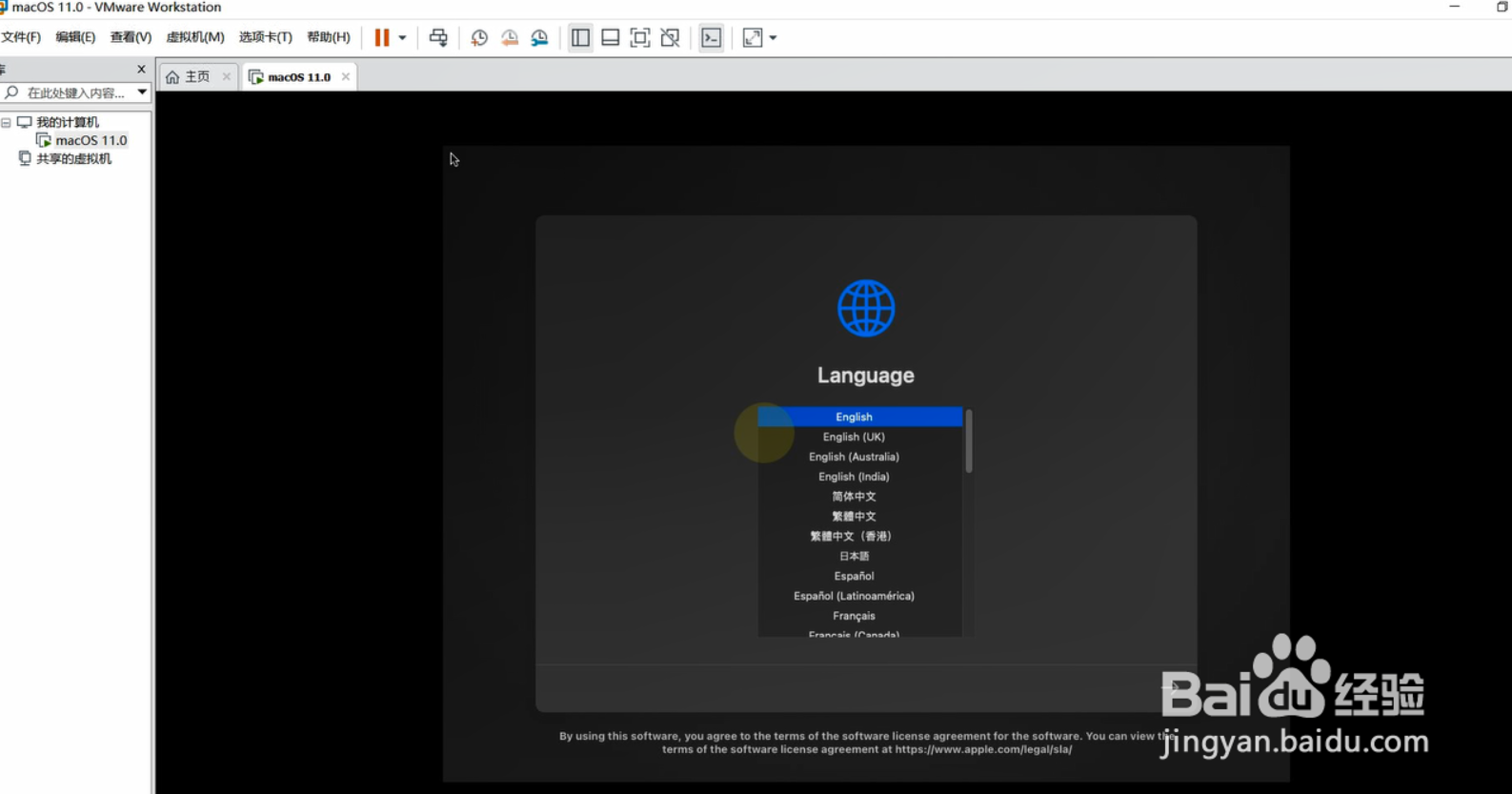Screen dimensions: 1512x794
Task: Collapse the 我的计算机 tree node
Action: coord(6,123)
